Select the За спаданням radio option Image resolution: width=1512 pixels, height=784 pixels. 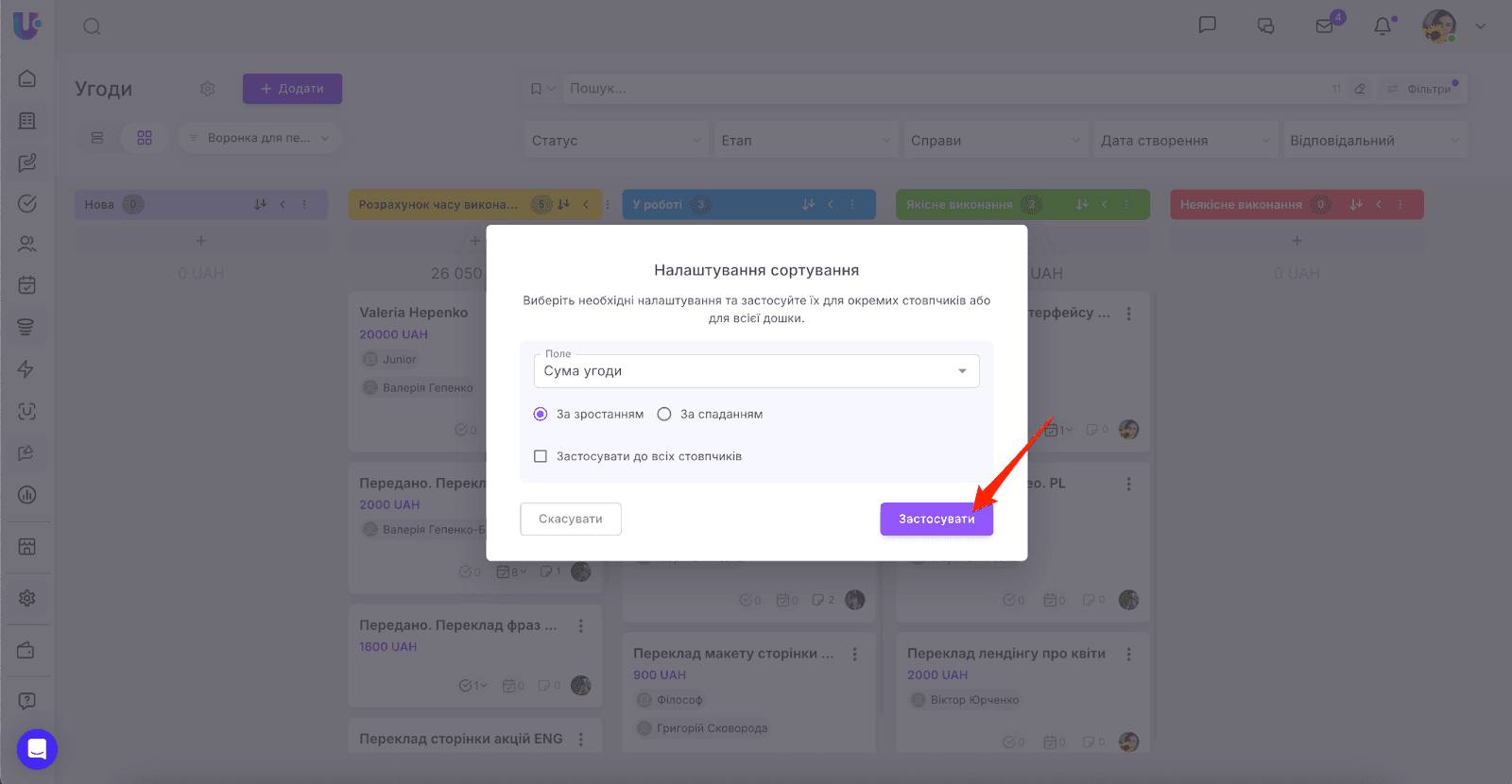[664, 414]
